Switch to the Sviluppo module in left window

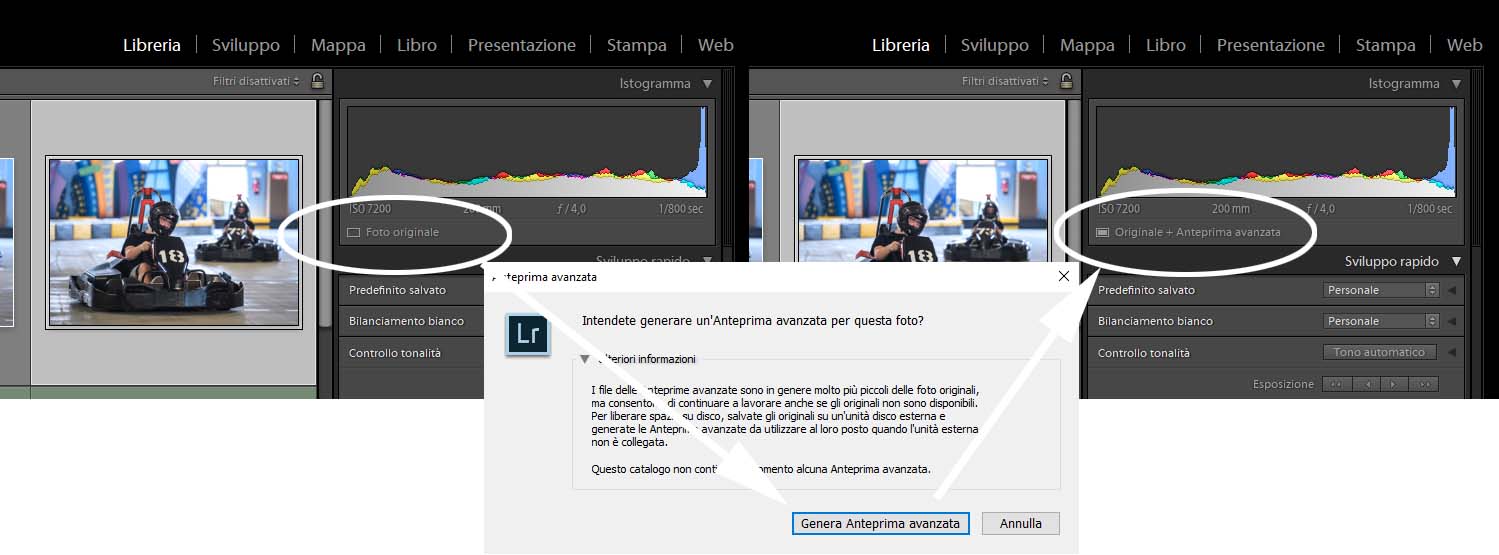pos(246,45)
